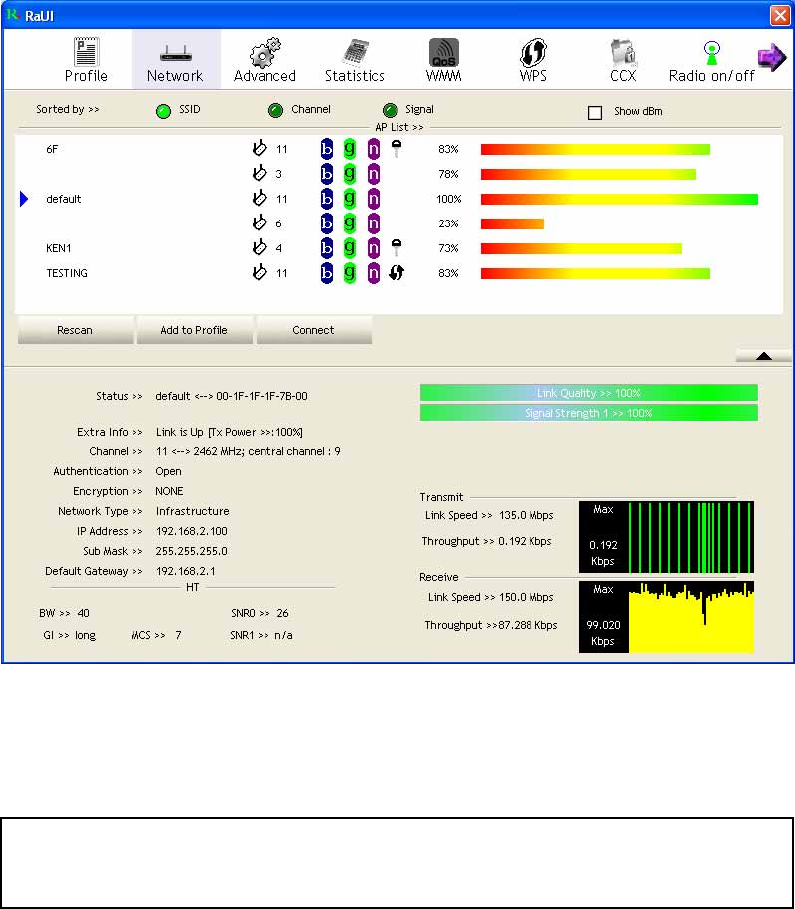The width and height of the screenshot is (795, 909).
Task: Select the Network router icon
Action: [x=175, y=54]
